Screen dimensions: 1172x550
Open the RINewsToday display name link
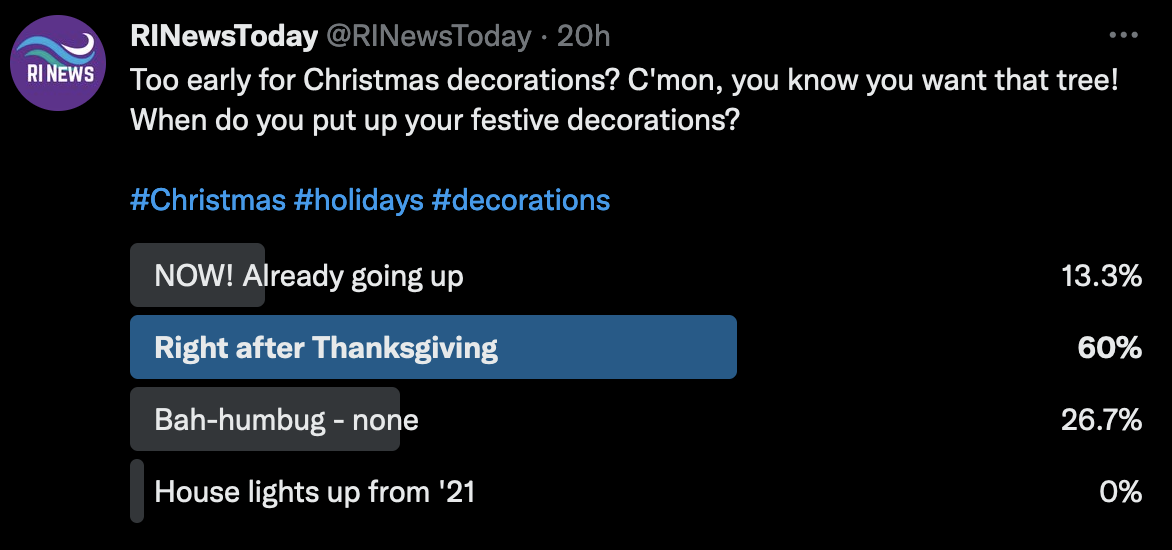tap(223, 37)
